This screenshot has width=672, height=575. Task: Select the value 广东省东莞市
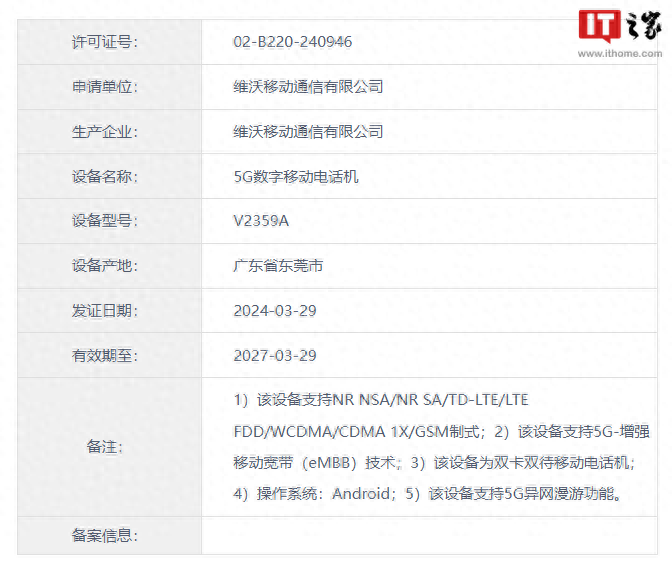[x=278, y=266]
